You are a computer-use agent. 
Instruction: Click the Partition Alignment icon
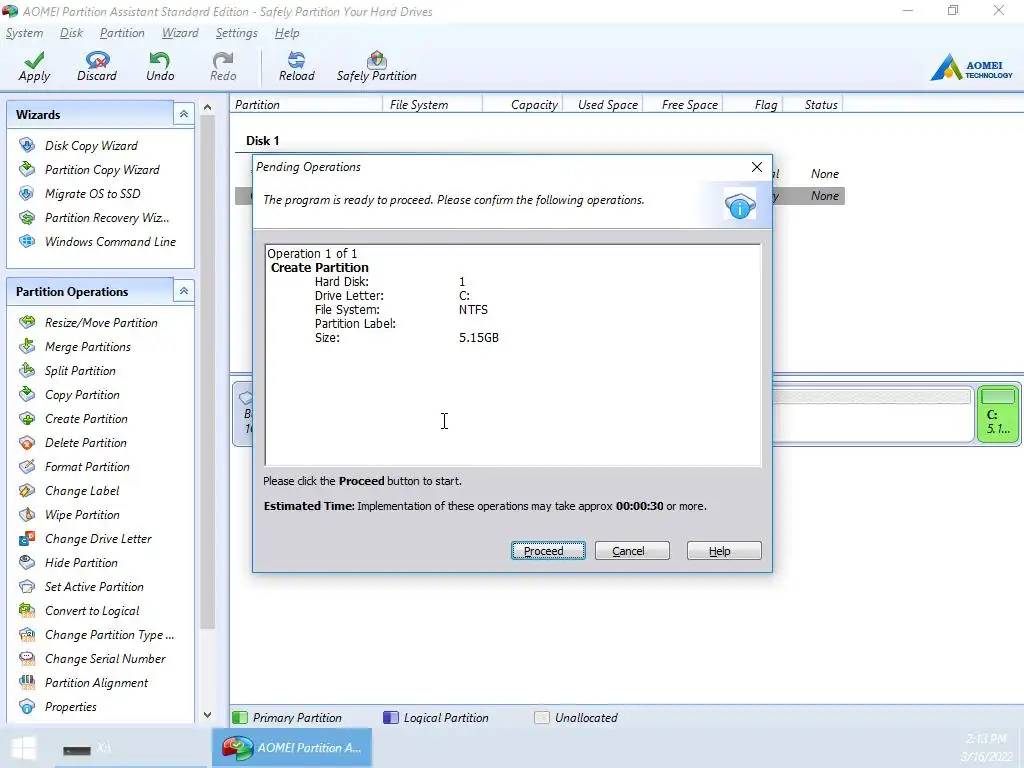pos(27,682)
